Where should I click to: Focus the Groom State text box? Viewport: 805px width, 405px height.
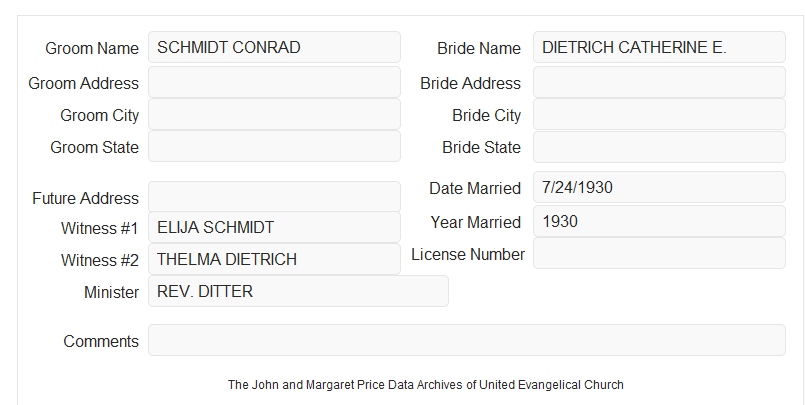point(274,146)
